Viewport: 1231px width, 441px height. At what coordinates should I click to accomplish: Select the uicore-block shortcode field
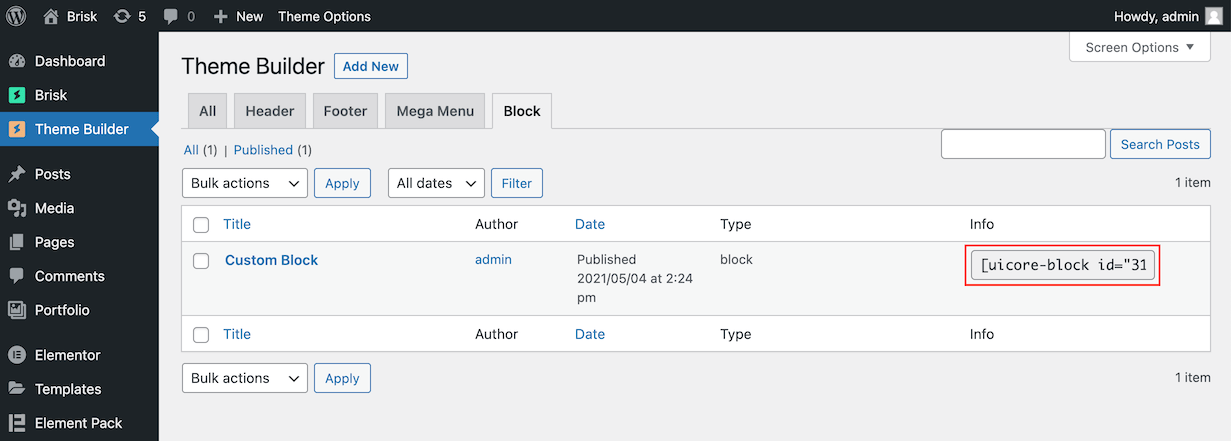tap(1062, 265)
